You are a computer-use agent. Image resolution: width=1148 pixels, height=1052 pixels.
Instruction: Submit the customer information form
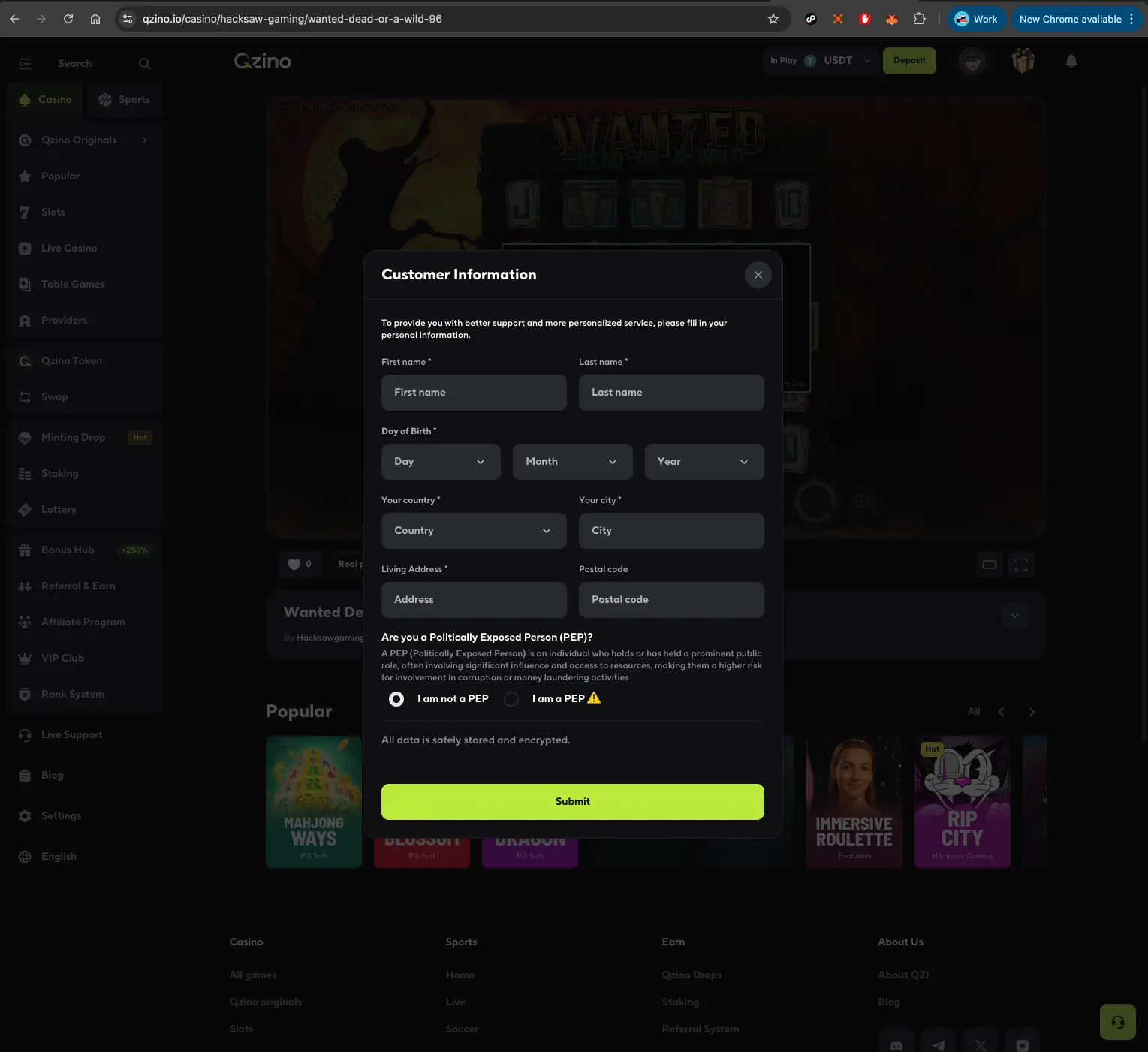coord(573,802)
